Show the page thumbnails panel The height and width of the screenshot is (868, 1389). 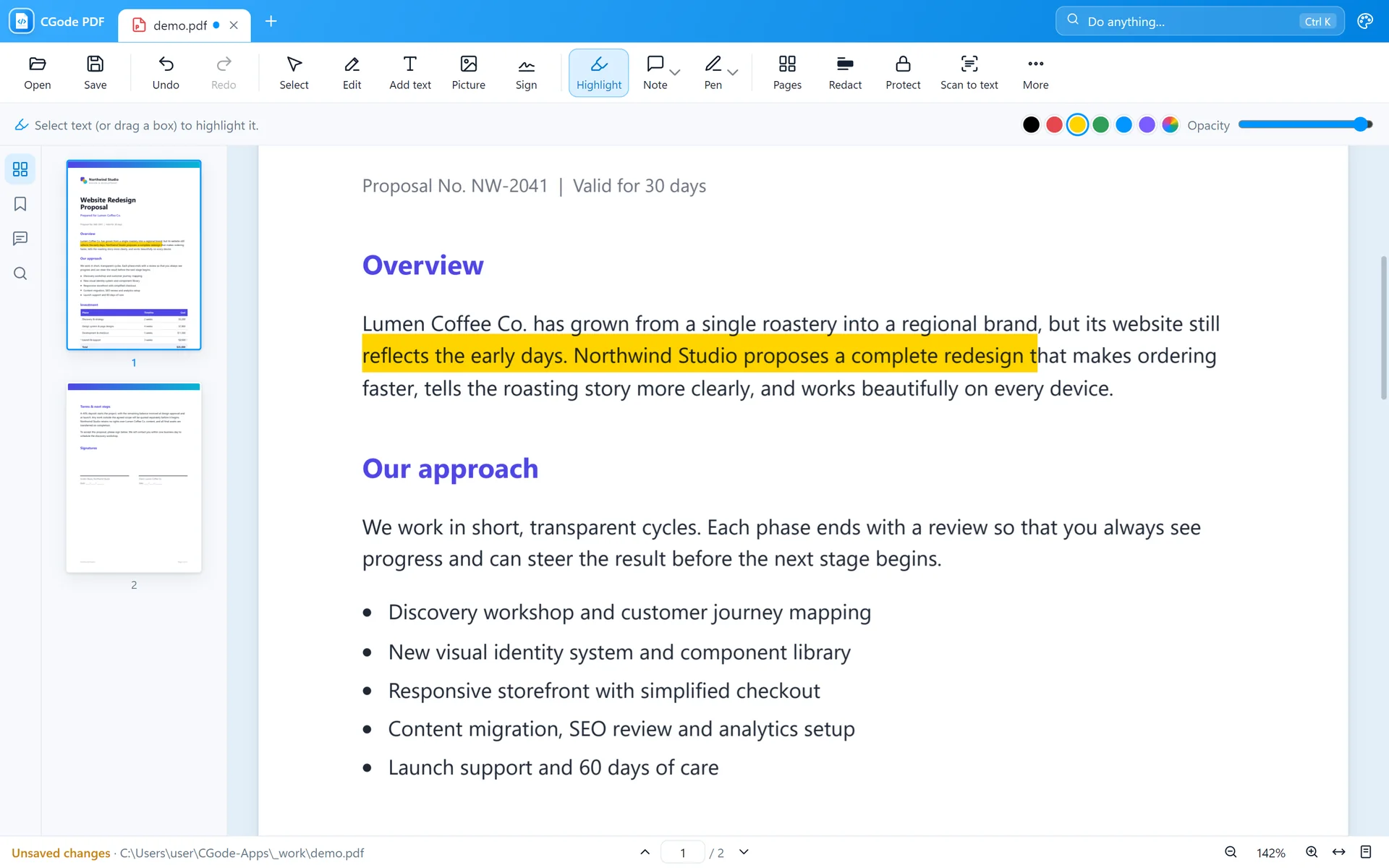pyautogui.click(x=20, y=169)
